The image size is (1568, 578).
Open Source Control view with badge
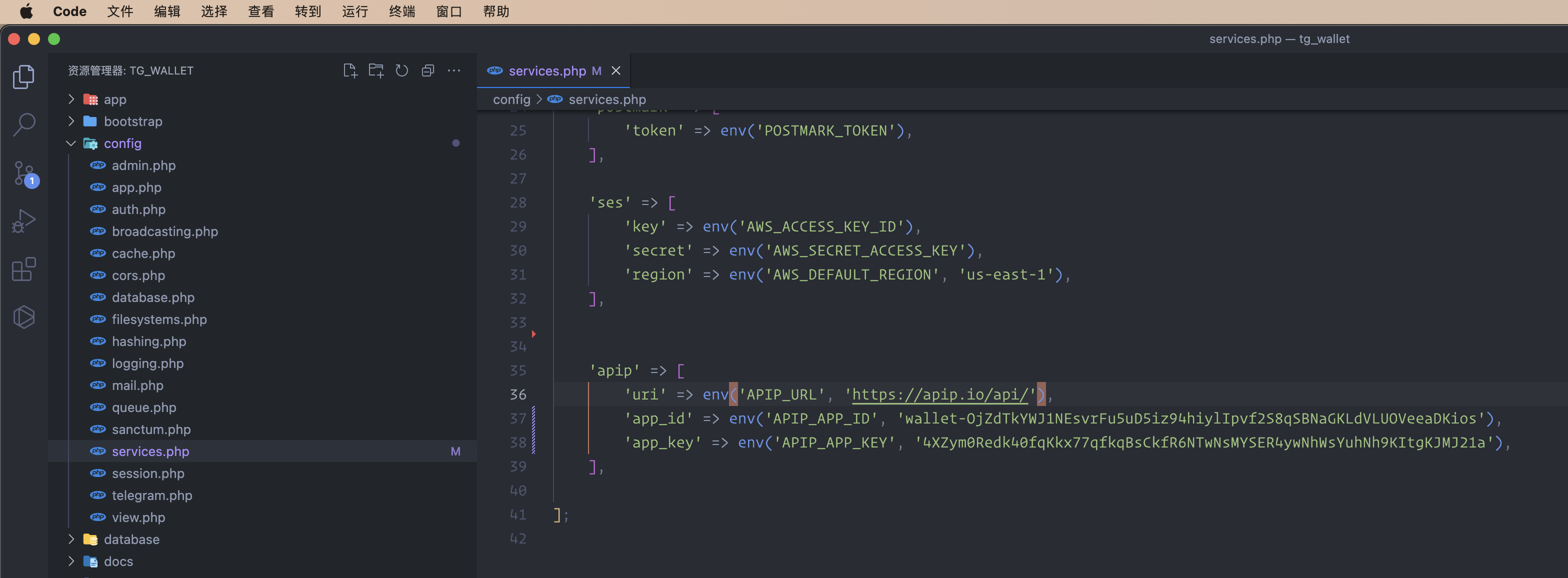pos(23,173)
